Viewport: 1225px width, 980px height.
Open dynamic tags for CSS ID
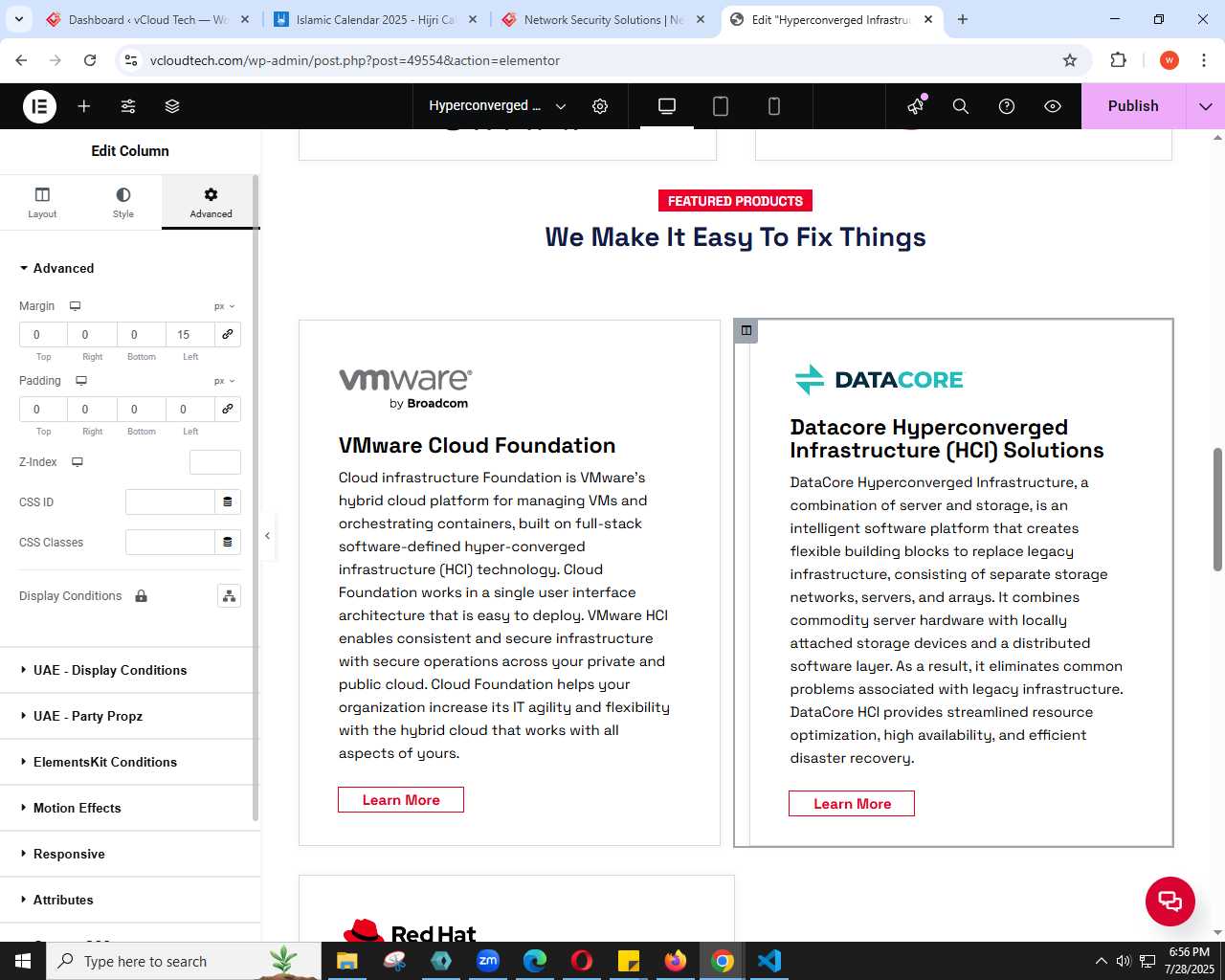pos(228,502)
